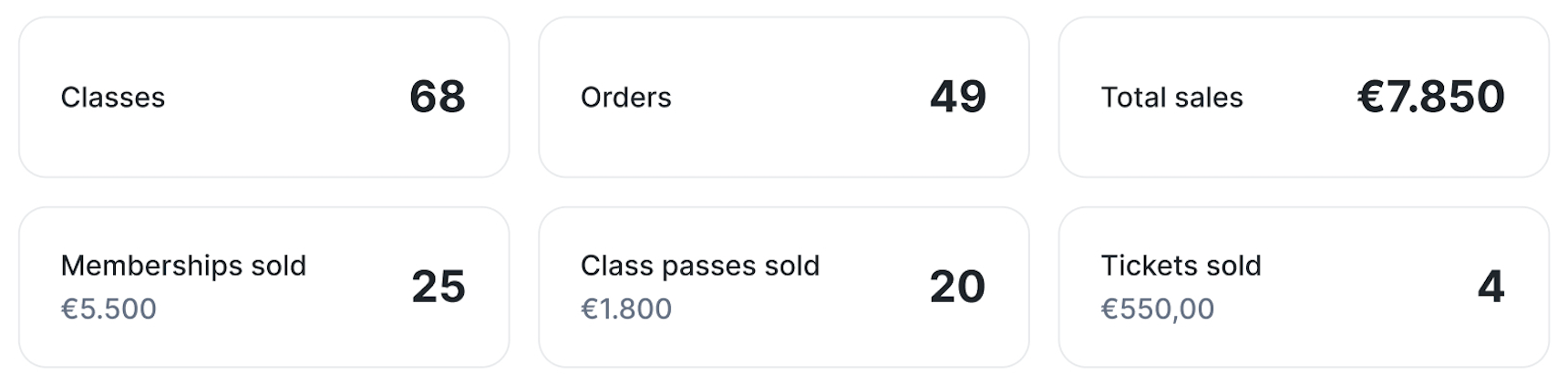Click the €550,00 tickets revenue amount
This screenshot has height=387, width=1568.
[x=1157, y=309]
